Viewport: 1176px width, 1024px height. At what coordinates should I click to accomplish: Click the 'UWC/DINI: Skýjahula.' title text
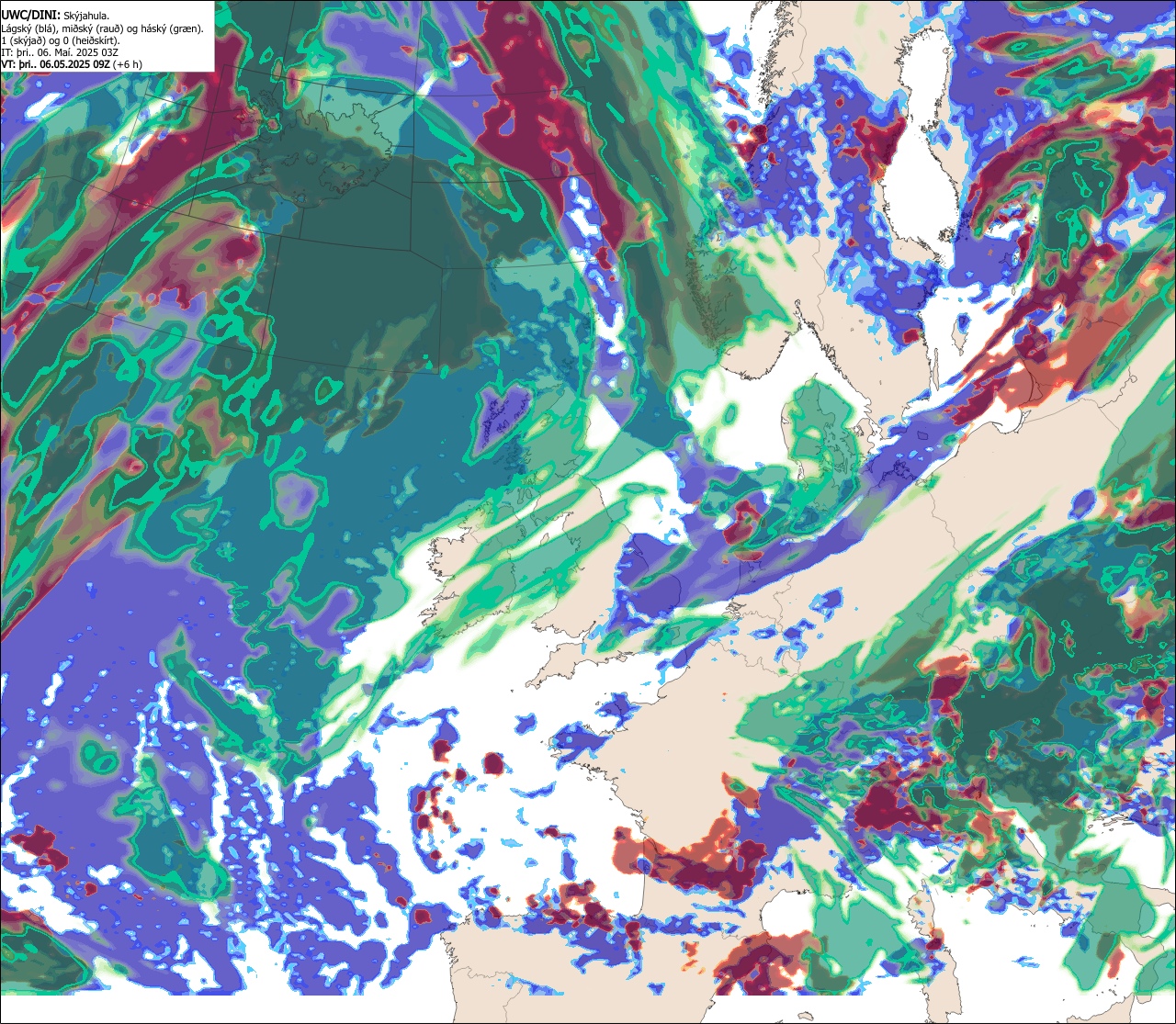[55, 15]
